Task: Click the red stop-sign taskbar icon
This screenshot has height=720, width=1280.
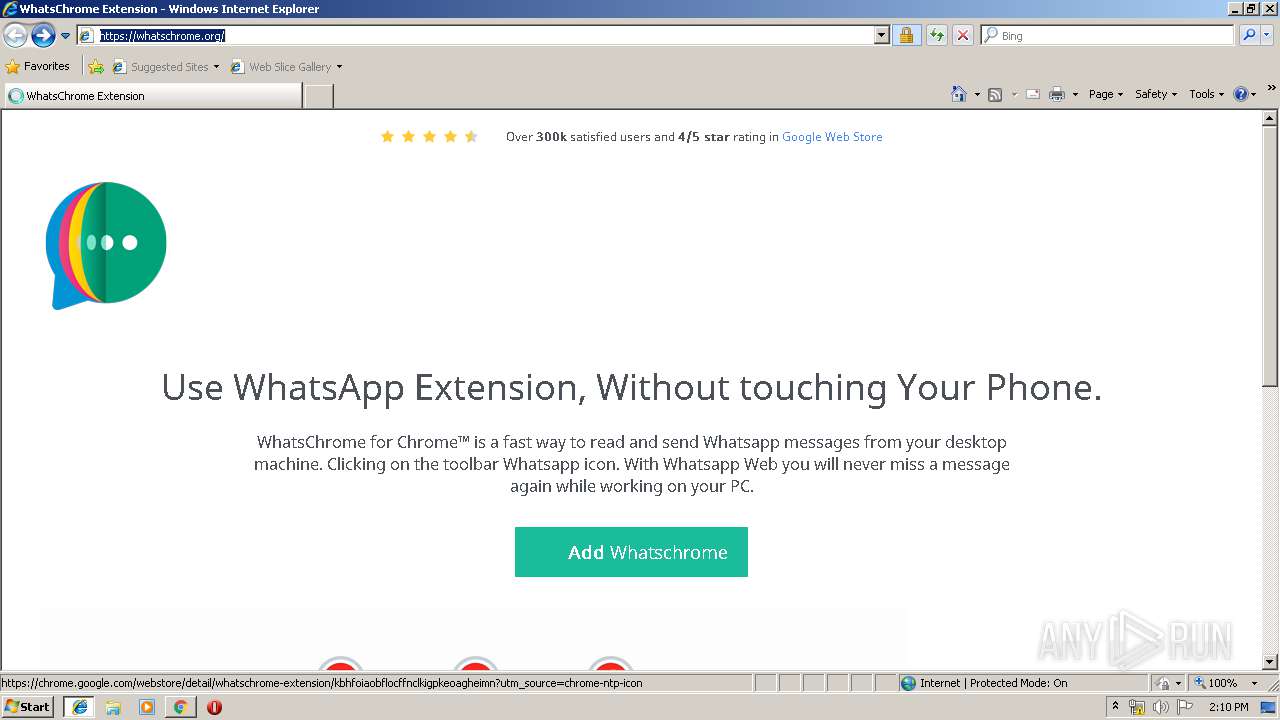Action: pyautogui.click(x=214, y=707)
